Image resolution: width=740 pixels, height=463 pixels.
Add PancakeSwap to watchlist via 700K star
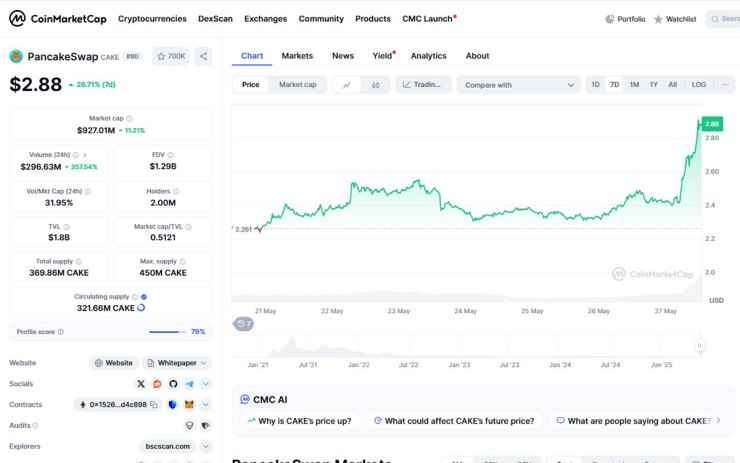click(x=171, y=56)
